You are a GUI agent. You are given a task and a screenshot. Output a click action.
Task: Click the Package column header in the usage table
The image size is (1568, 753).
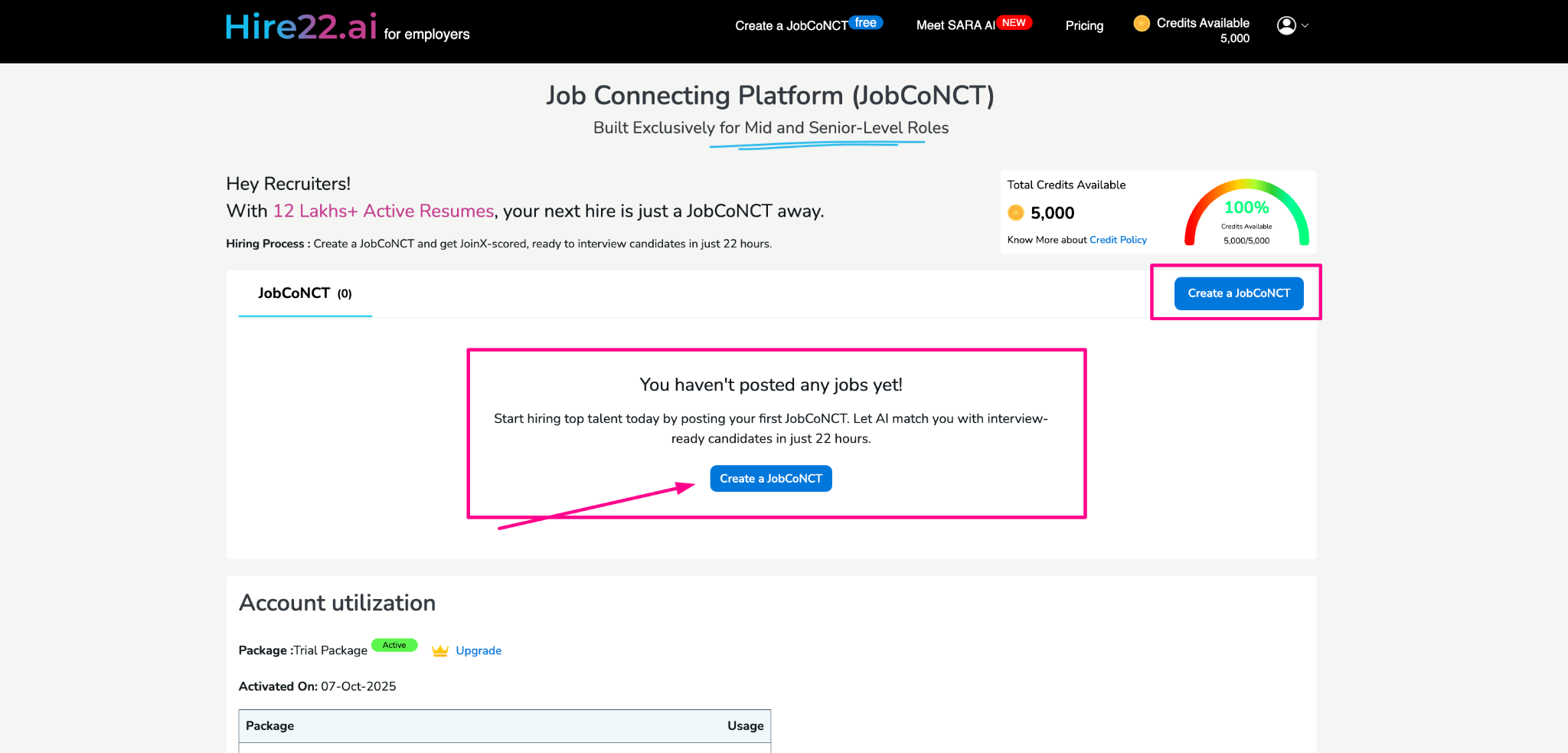269,725
